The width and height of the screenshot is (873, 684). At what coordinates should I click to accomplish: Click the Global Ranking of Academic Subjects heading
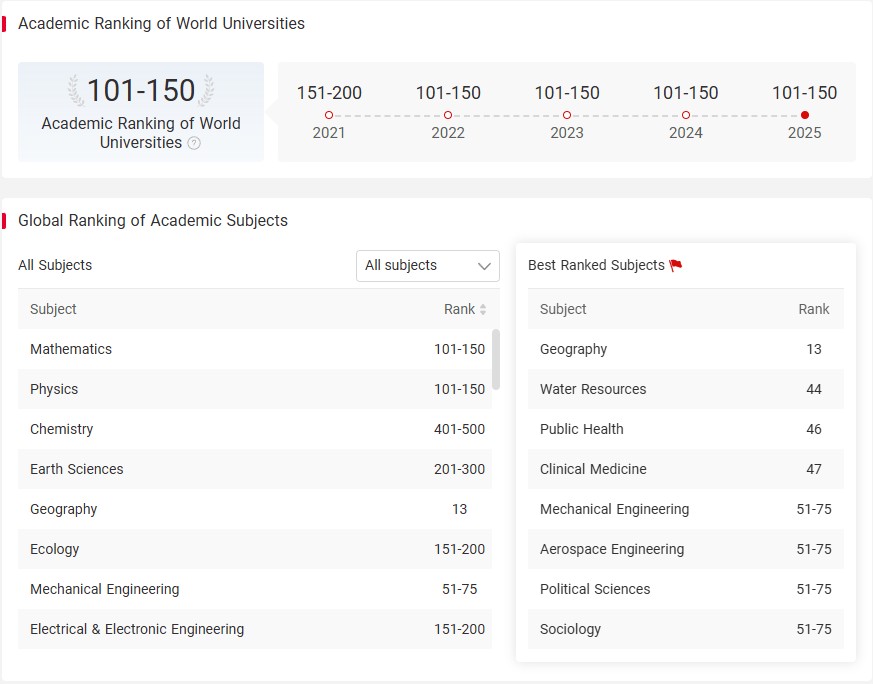pyautogui.click(x=153, y=220)
